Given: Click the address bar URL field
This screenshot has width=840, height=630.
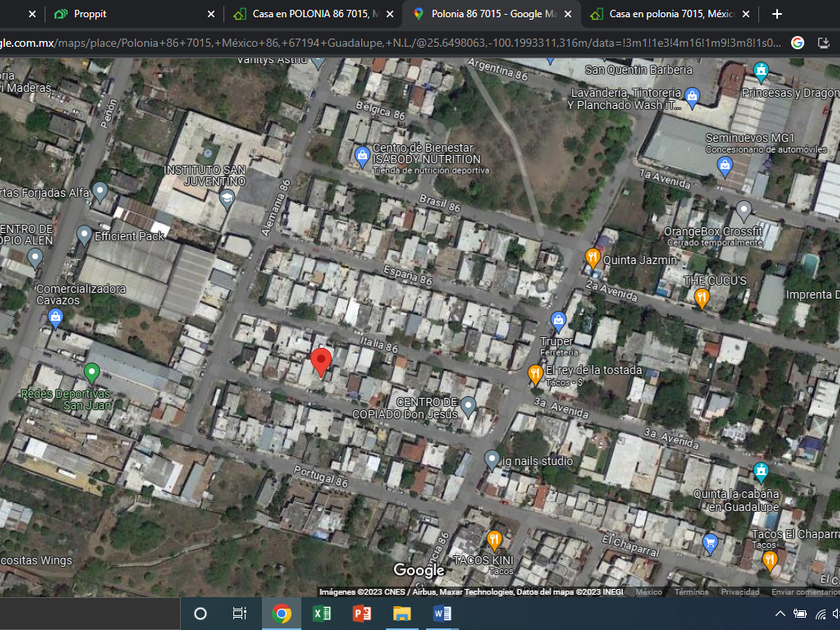Looking at the screenshot, I should pyautogui.click(x=391, y=43).
